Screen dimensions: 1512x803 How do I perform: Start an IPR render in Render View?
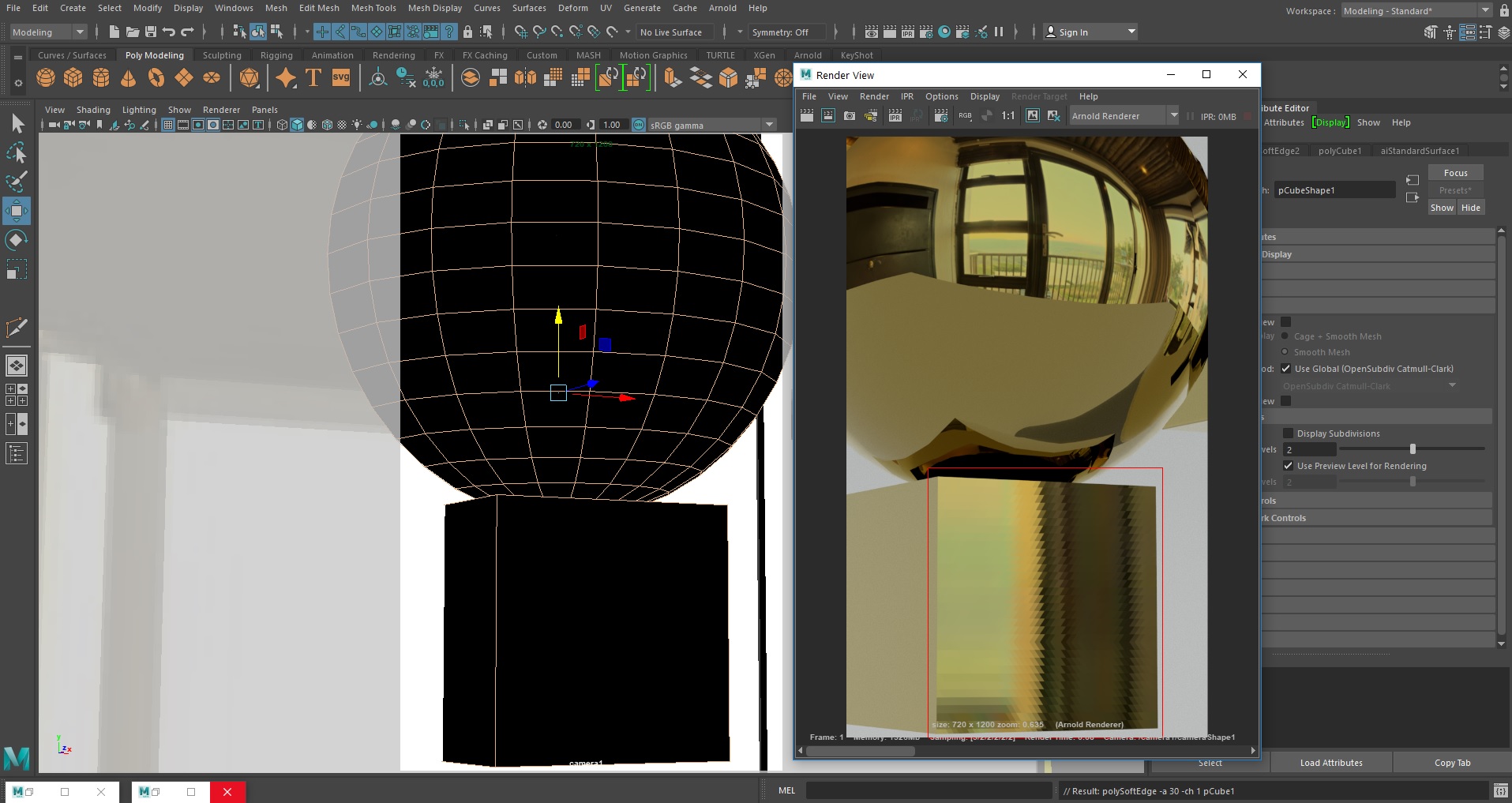coord(895,115)
